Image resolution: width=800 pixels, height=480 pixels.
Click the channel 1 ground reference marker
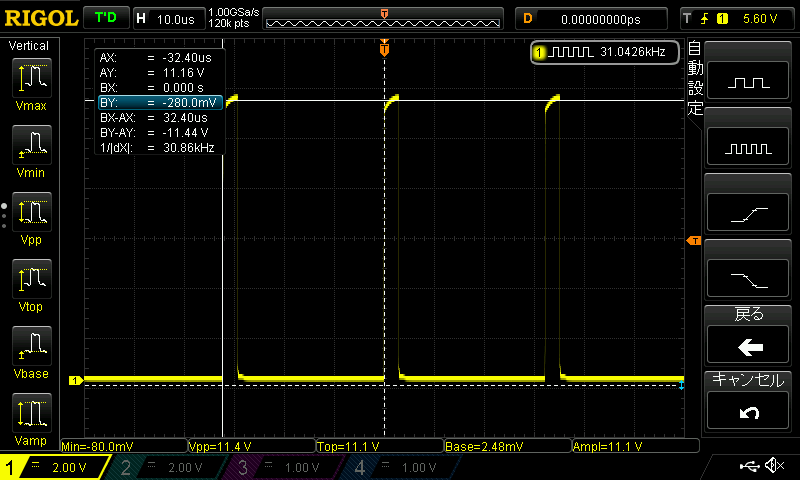(x=76, y=381)
